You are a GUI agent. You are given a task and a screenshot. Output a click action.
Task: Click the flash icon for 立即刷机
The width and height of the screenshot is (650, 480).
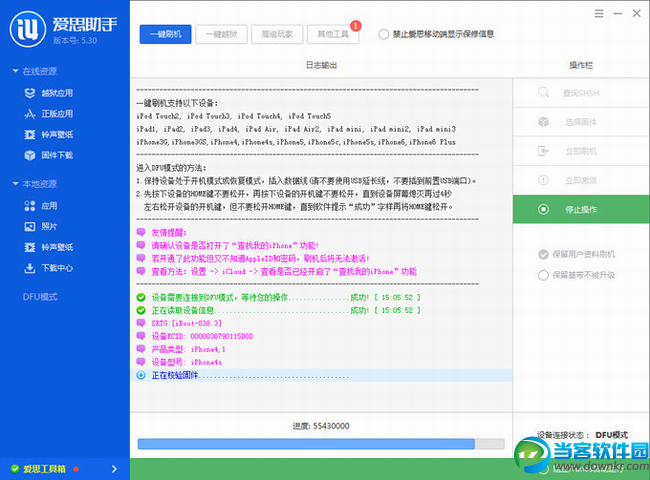(543, 151)
